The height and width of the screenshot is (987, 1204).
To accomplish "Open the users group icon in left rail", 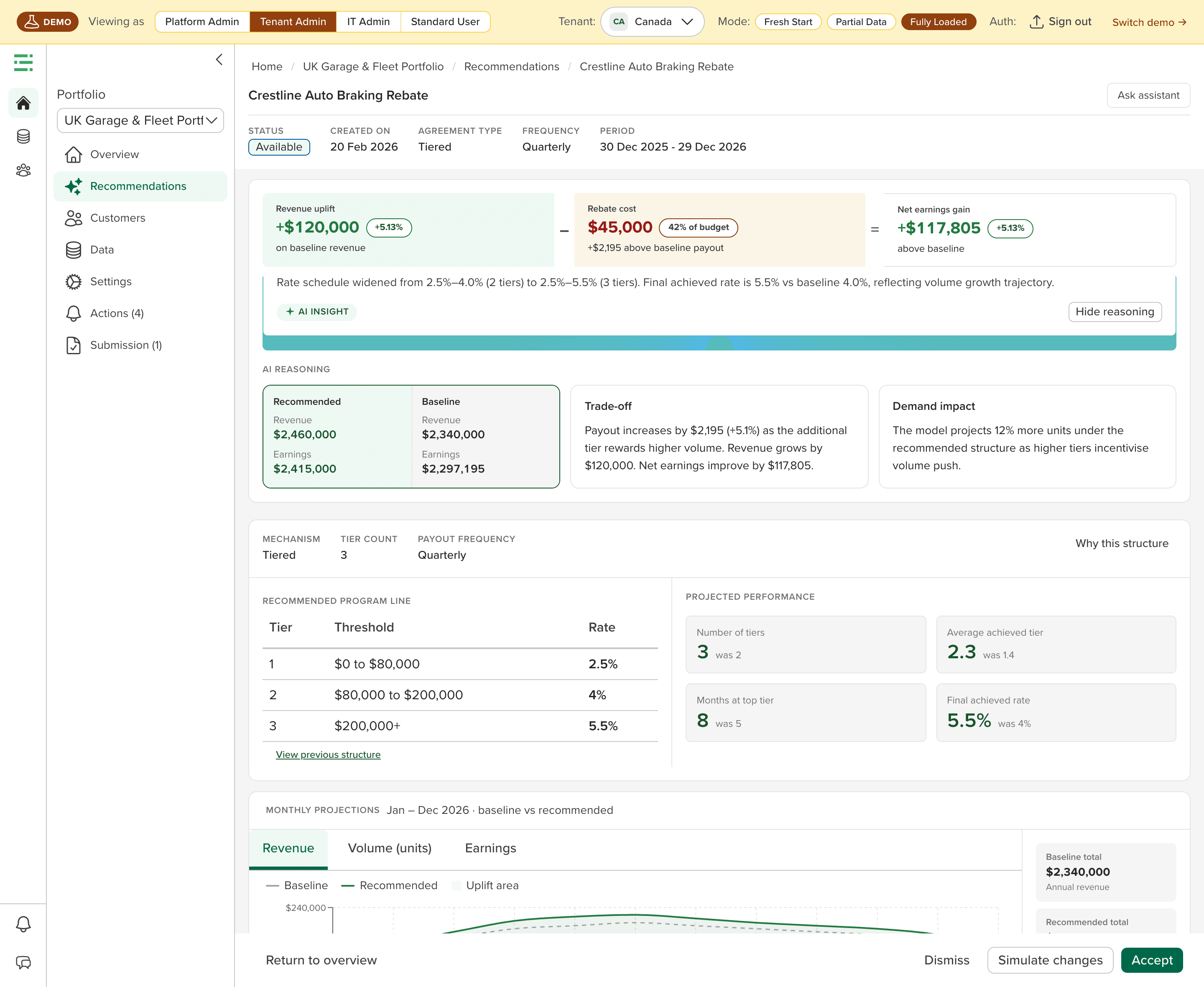I will 23,170.
